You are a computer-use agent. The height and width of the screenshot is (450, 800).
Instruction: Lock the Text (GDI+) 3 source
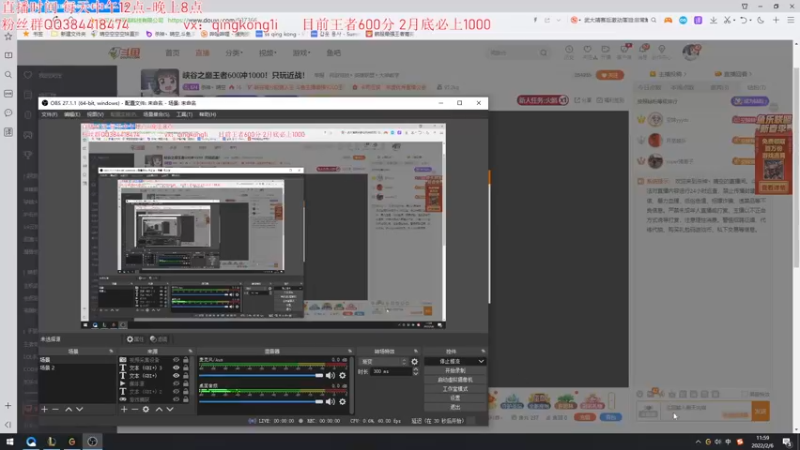tap(186, 367)
